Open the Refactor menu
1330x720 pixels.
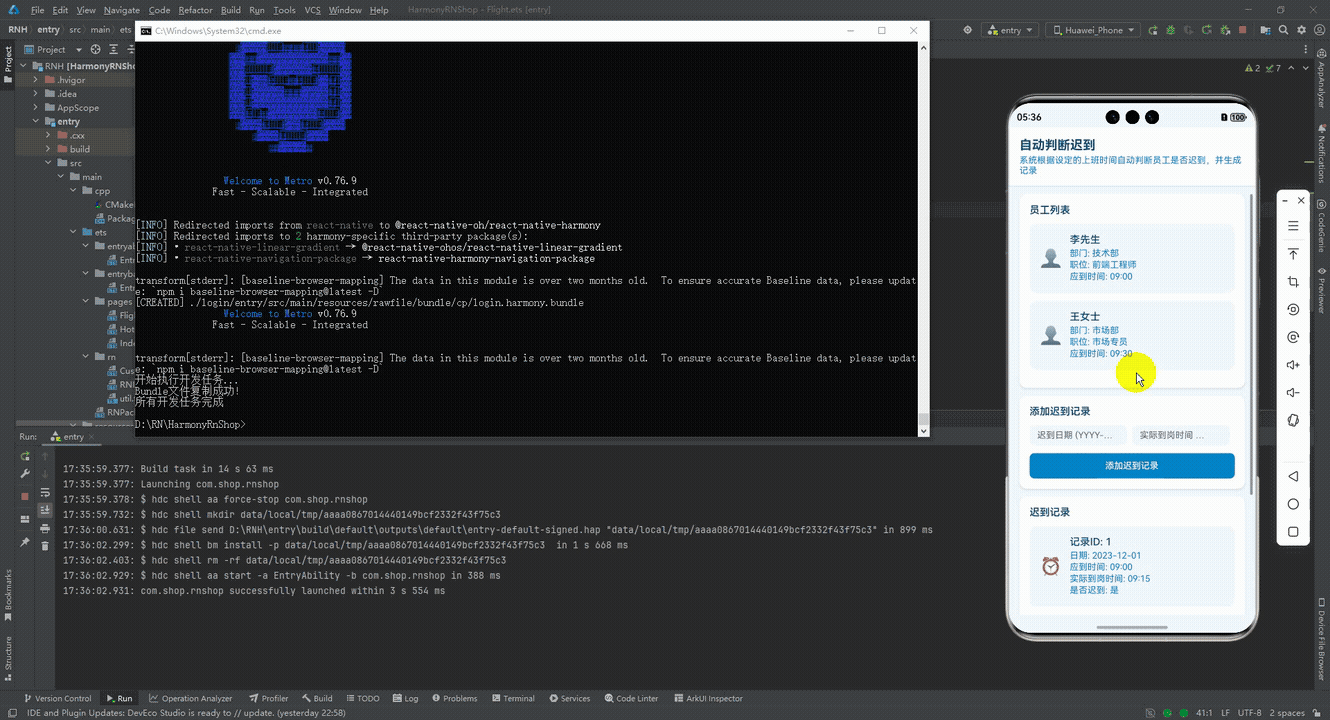[x=195, y=10]
